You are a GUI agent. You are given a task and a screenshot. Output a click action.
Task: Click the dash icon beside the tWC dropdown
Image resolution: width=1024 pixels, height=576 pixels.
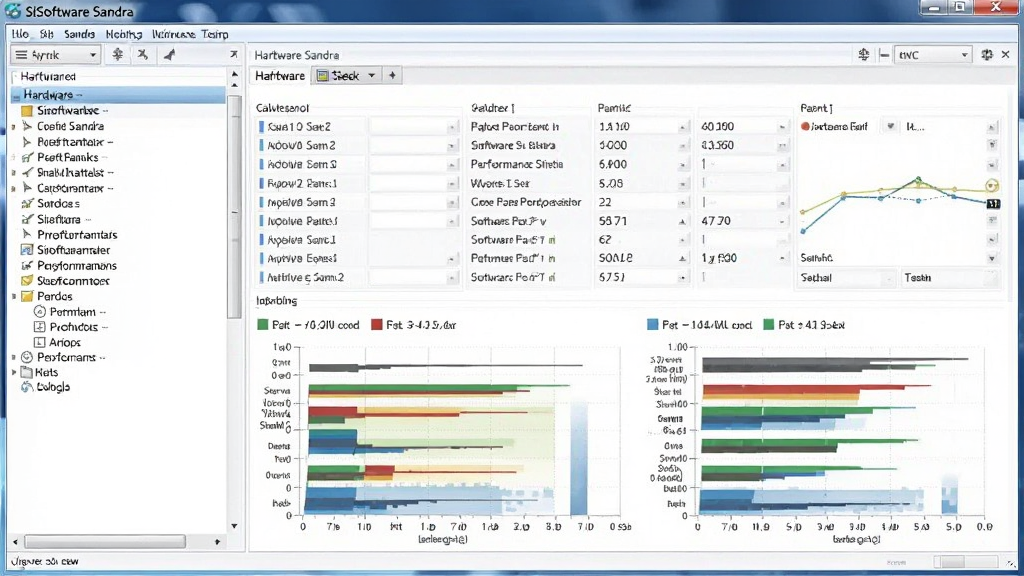[x=884, y=55]
